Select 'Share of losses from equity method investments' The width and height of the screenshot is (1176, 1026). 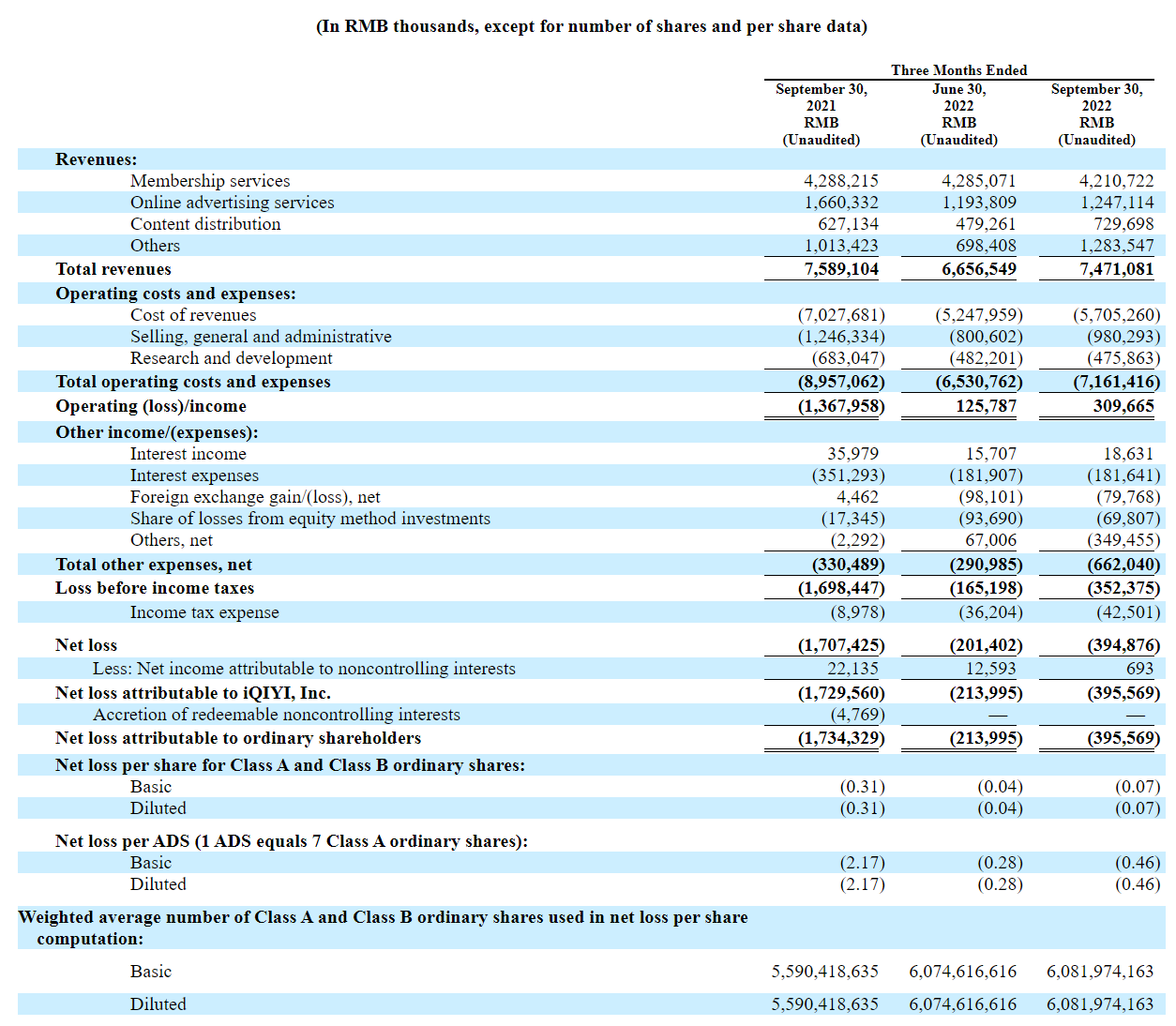click(310, 519)
